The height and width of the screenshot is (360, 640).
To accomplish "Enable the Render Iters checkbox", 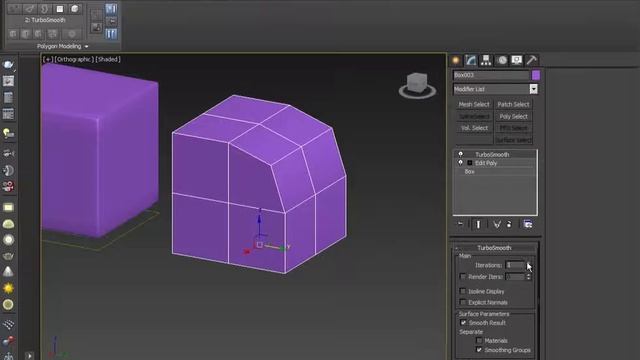I will (463, 277).
